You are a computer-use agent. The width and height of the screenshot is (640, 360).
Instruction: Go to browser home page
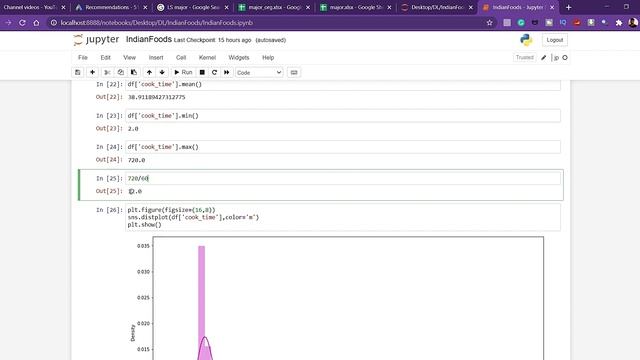pos(36,23)
